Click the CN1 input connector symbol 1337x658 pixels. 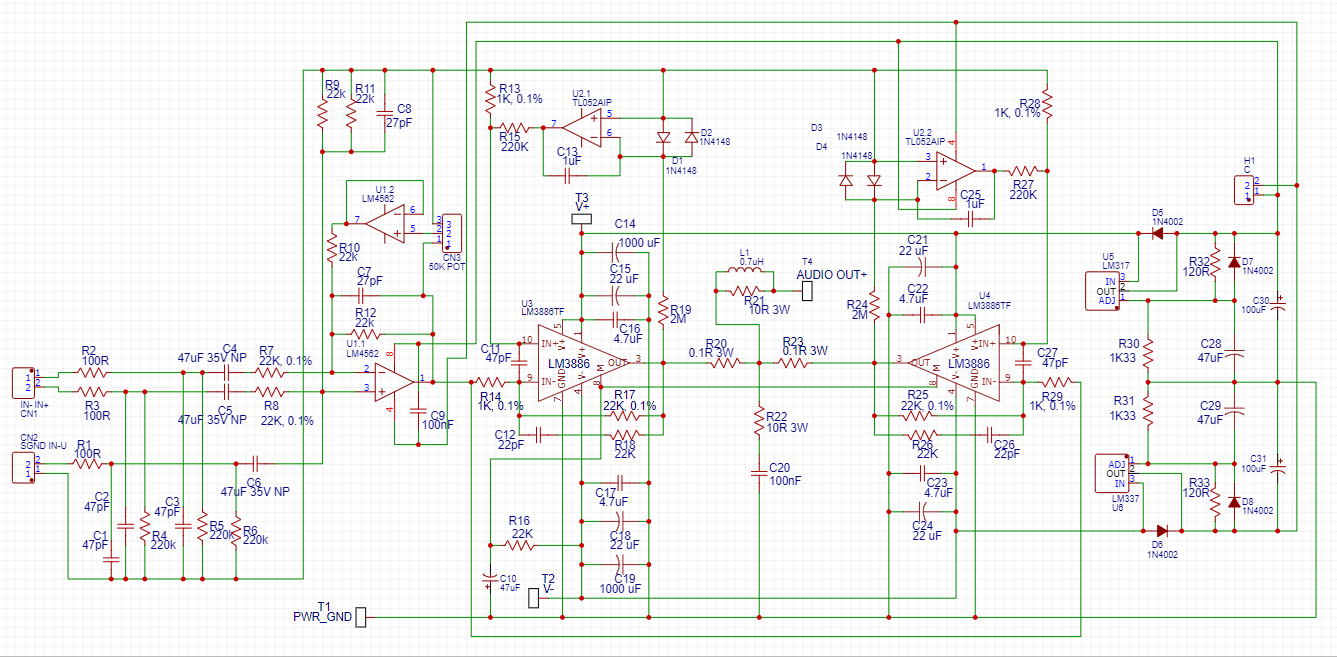(x=23, y=382)
